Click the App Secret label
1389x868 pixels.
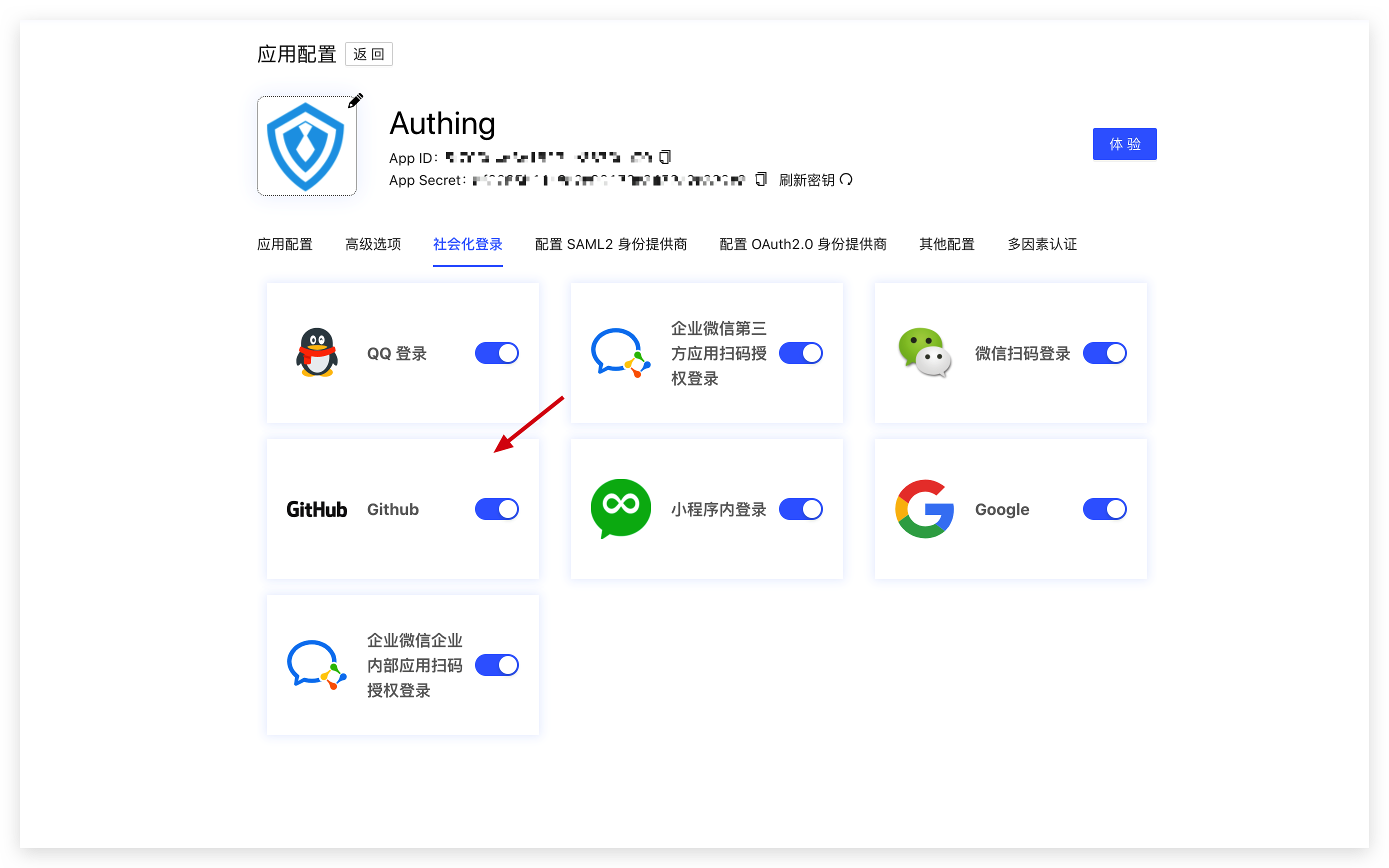[427, 180]
